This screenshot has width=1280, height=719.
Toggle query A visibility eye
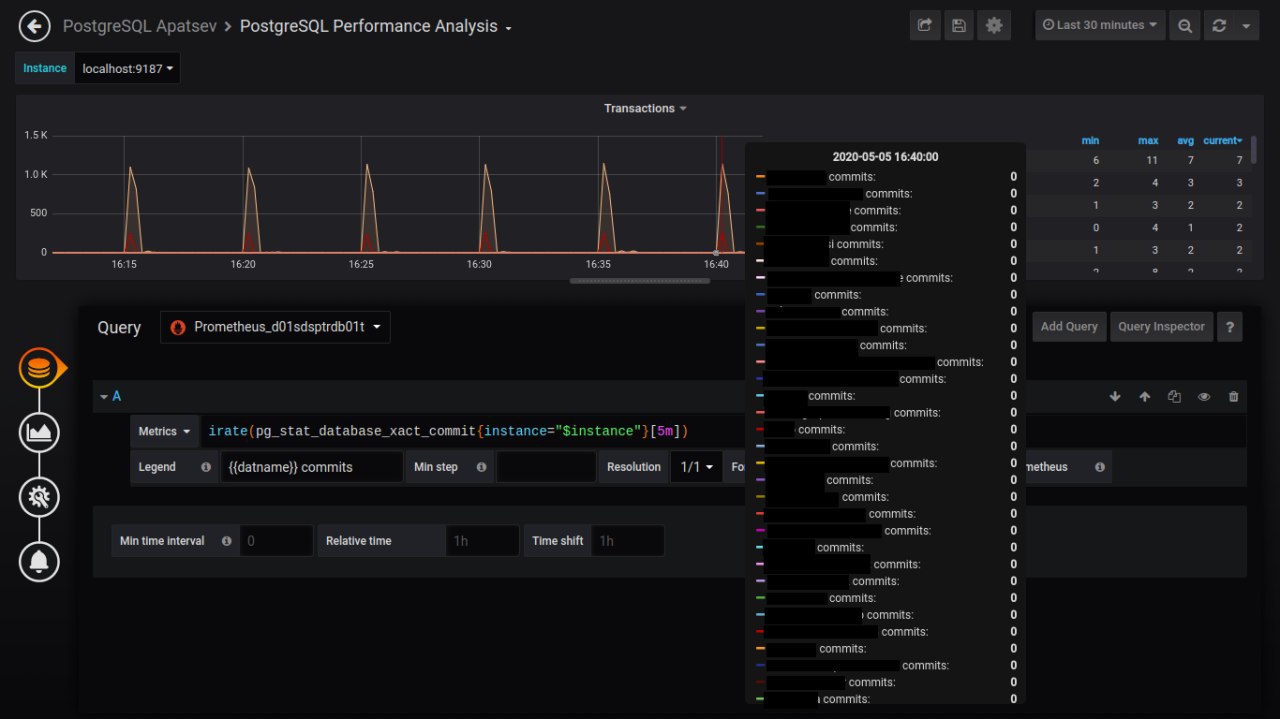(1204, 397)
